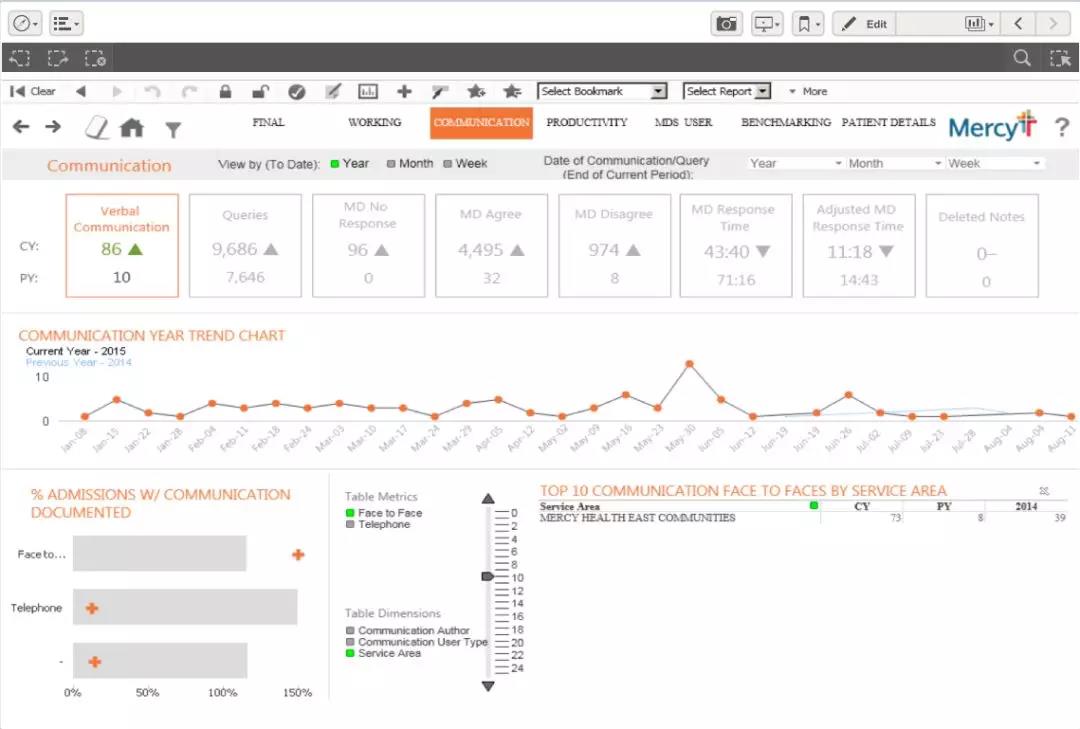This screenshot has height=729, width=1080.
Task: Select Month in View by options
Action: [x=410, y=164]
